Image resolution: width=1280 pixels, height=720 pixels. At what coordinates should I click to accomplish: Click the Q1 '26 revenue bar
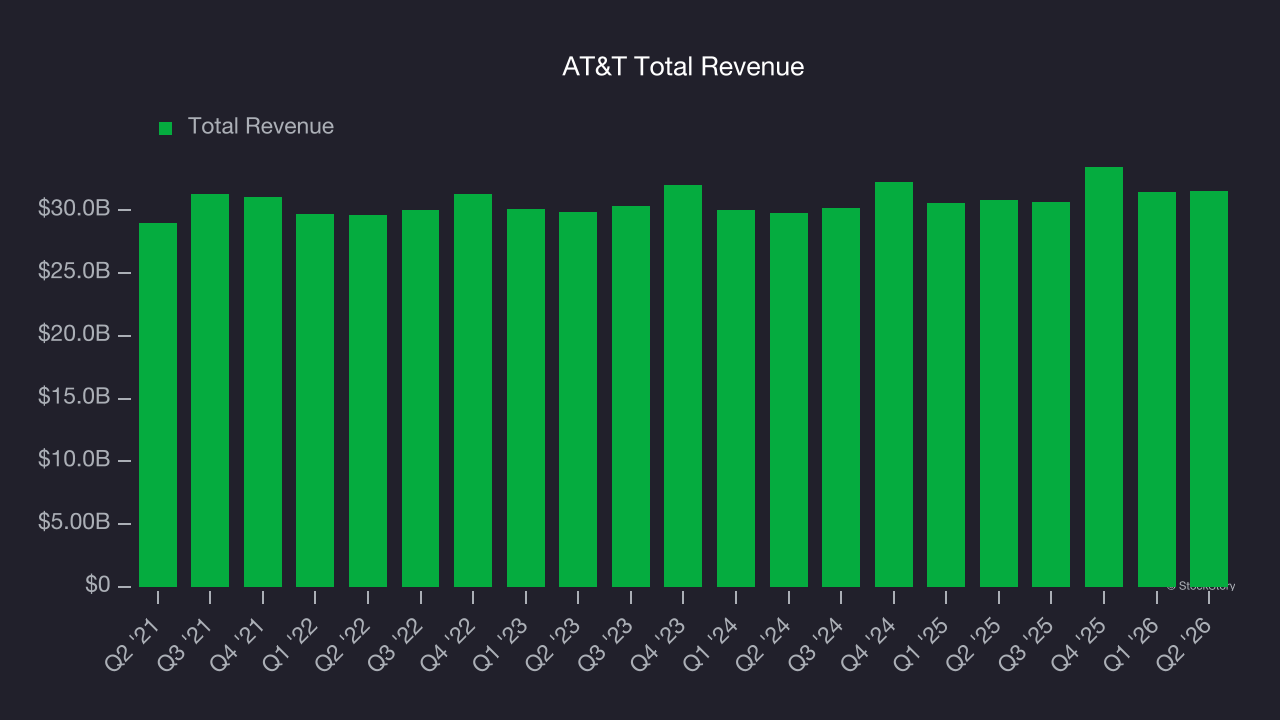pos(1157,389)
